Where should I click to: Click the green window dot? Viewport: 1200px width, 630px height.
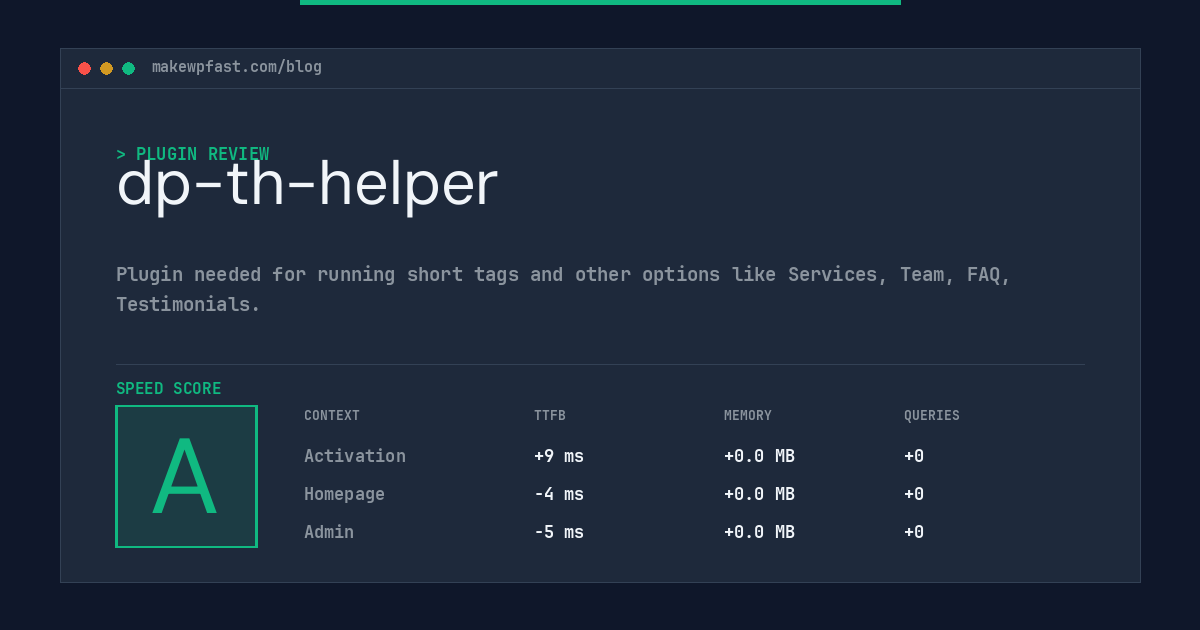(x=128, y=68)
